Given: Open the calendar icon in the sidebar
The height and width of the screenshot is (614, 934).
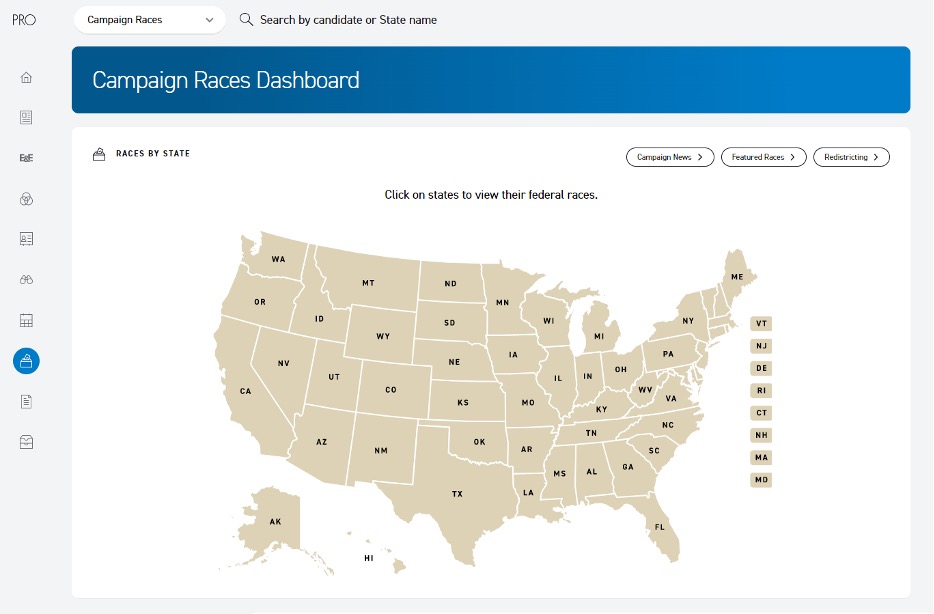Looking at the screenshot, I should click(25, 320).
